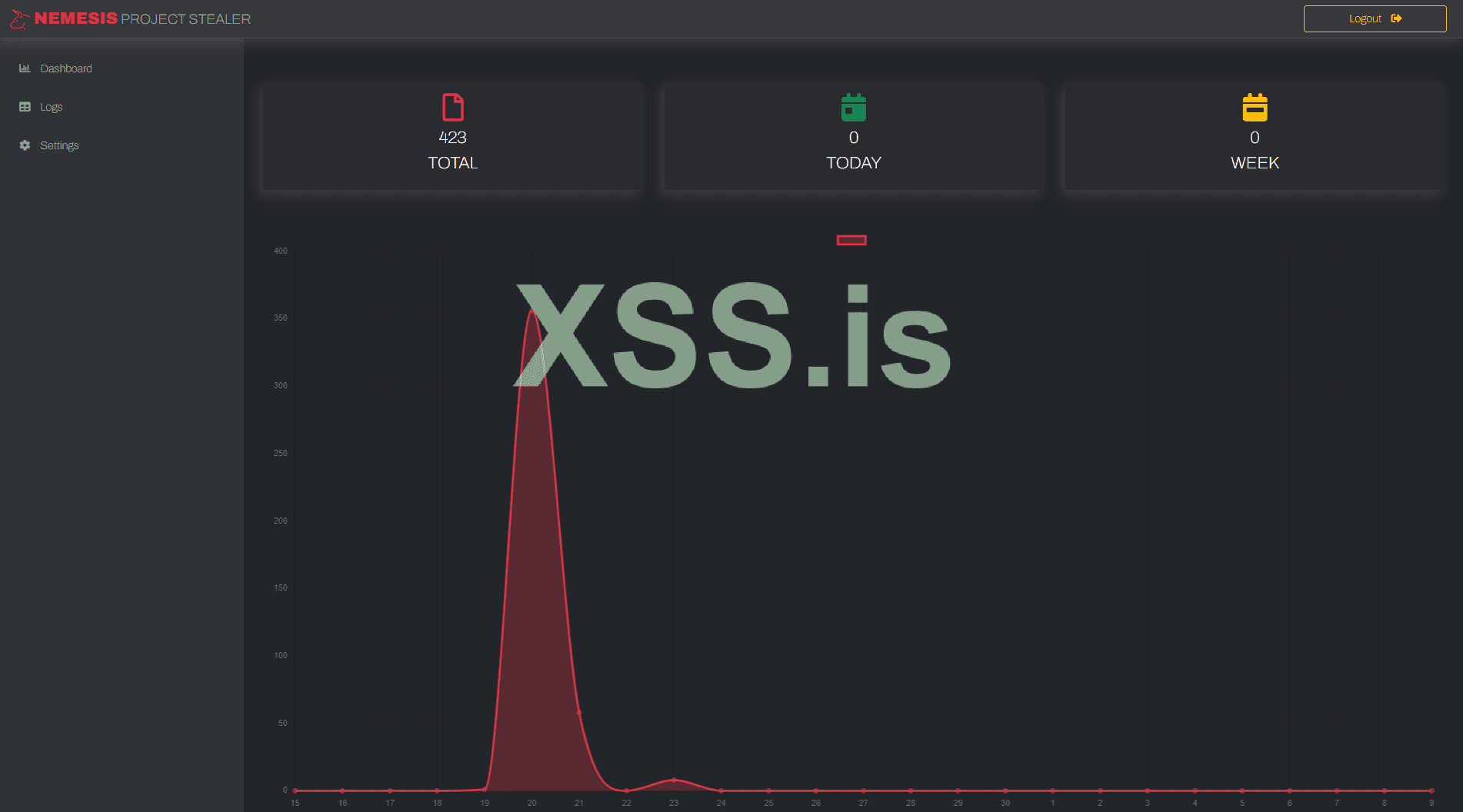The width and height of the screenshot is (1463, 812).
Task: Click the Settings gear icon
Action: click(x=25, y=145)
